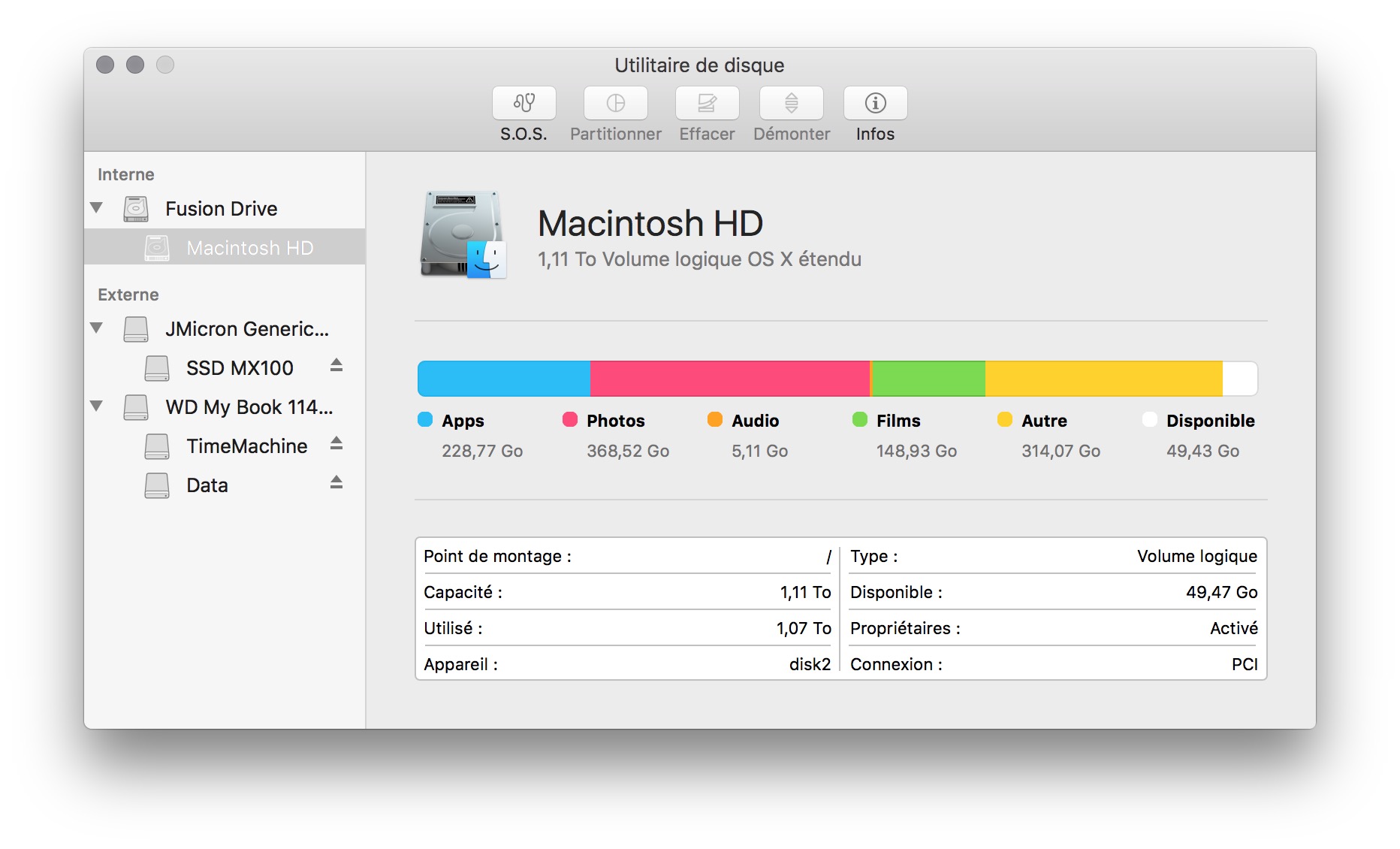
Task: Click the Photos legend pink dot
Action: pos(570,419)
